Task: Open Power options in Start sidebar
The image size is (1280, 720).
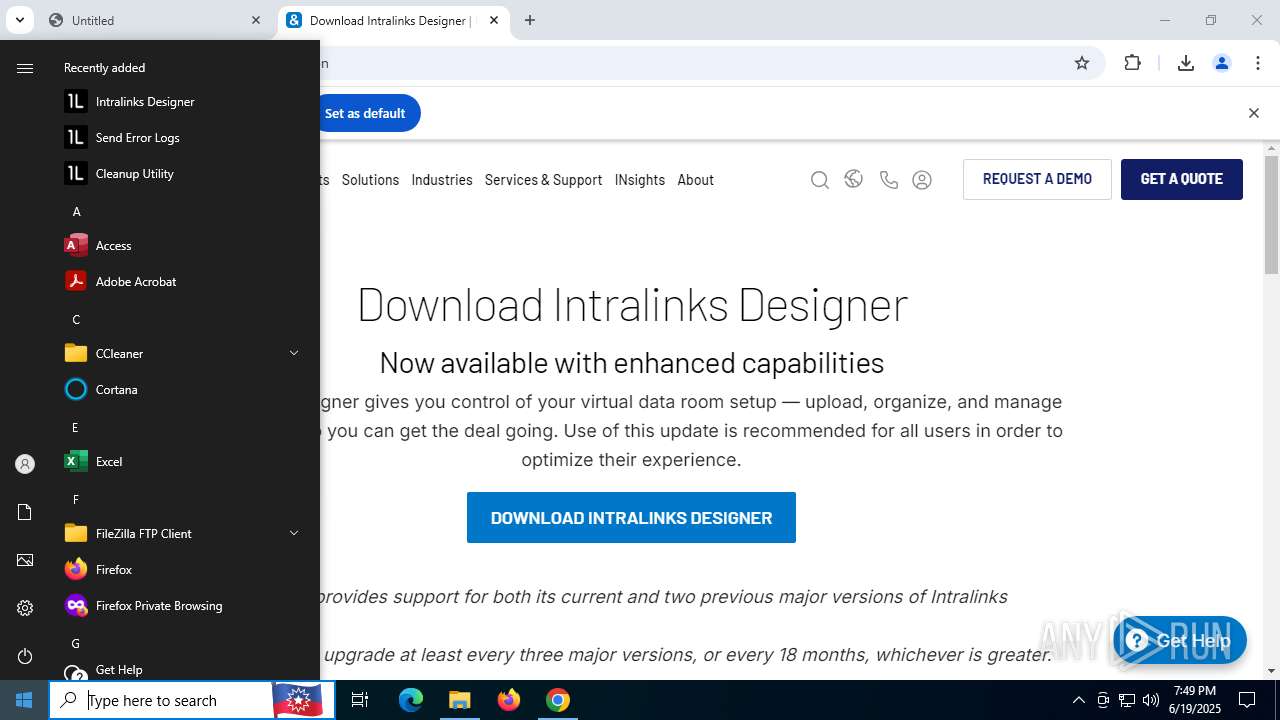Action: 25,656
